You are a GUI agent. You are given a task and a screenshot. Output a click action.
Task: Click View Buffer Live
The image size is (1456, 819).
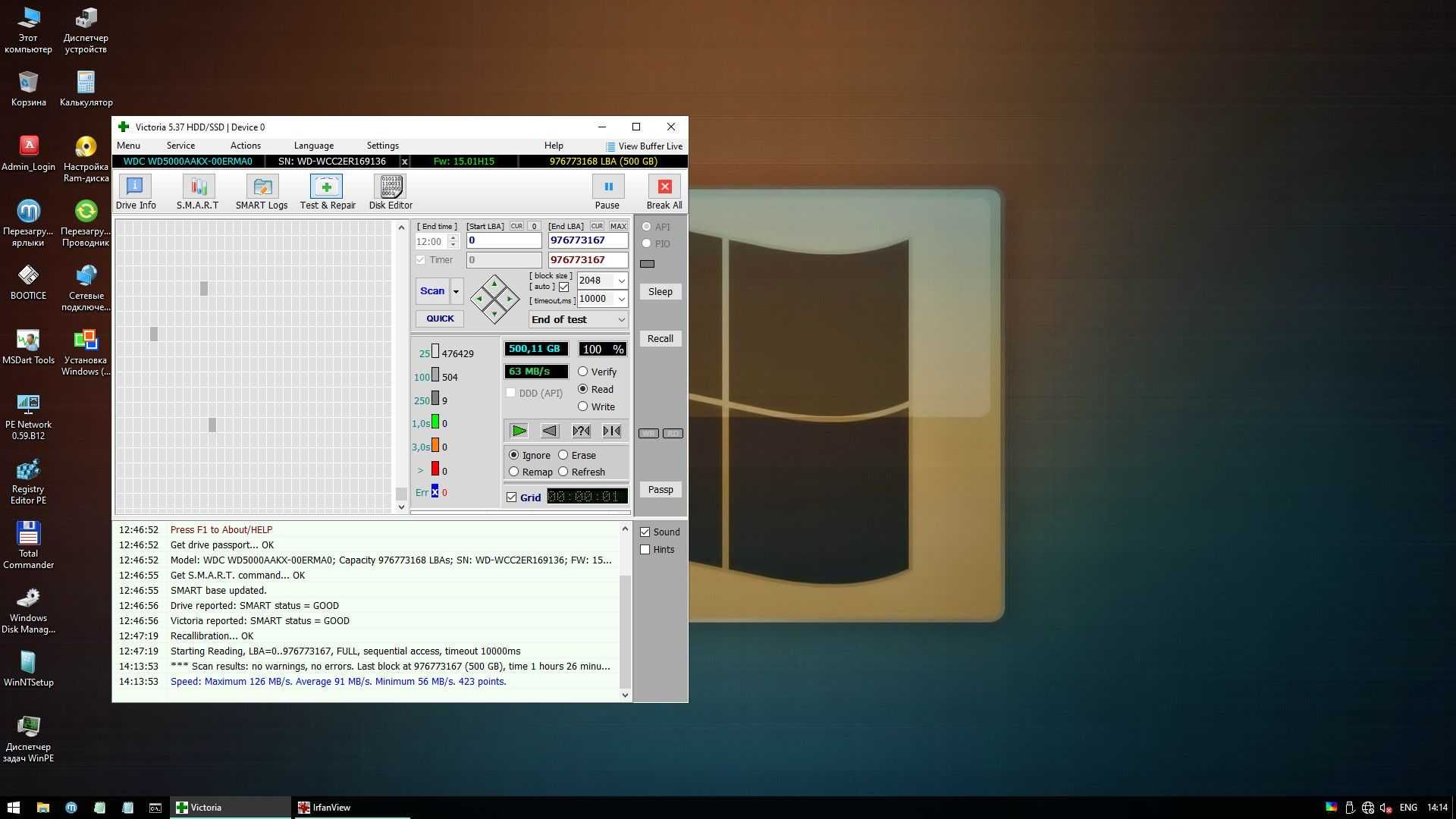645,146
